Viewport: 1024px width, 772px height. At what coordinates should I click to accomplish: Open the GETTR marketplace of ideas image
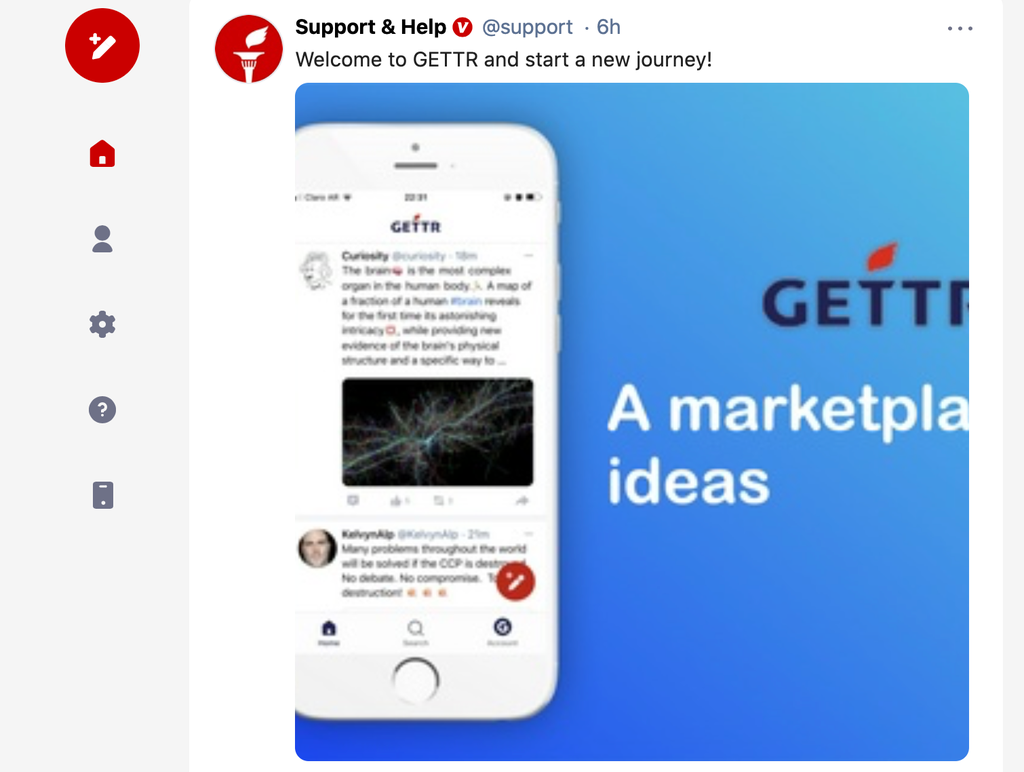pyautogui.click(x=632, y=422)
